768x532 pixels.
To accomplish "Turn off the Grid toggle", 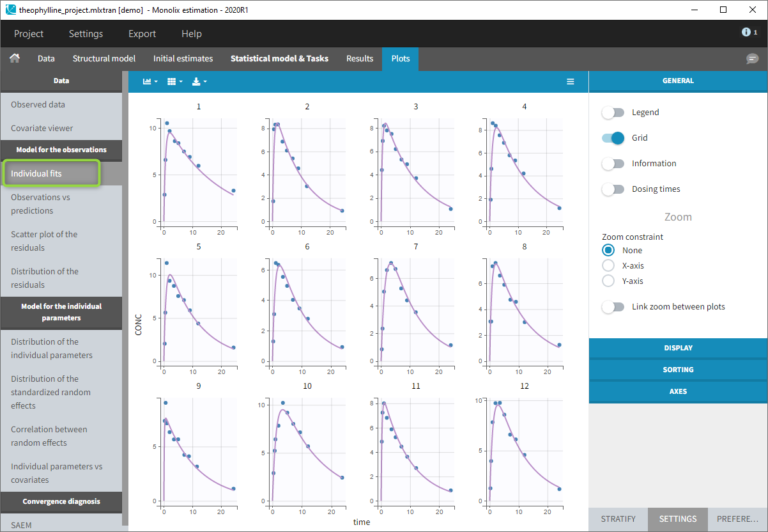I will pyautogui.click(x=612, y=138).
